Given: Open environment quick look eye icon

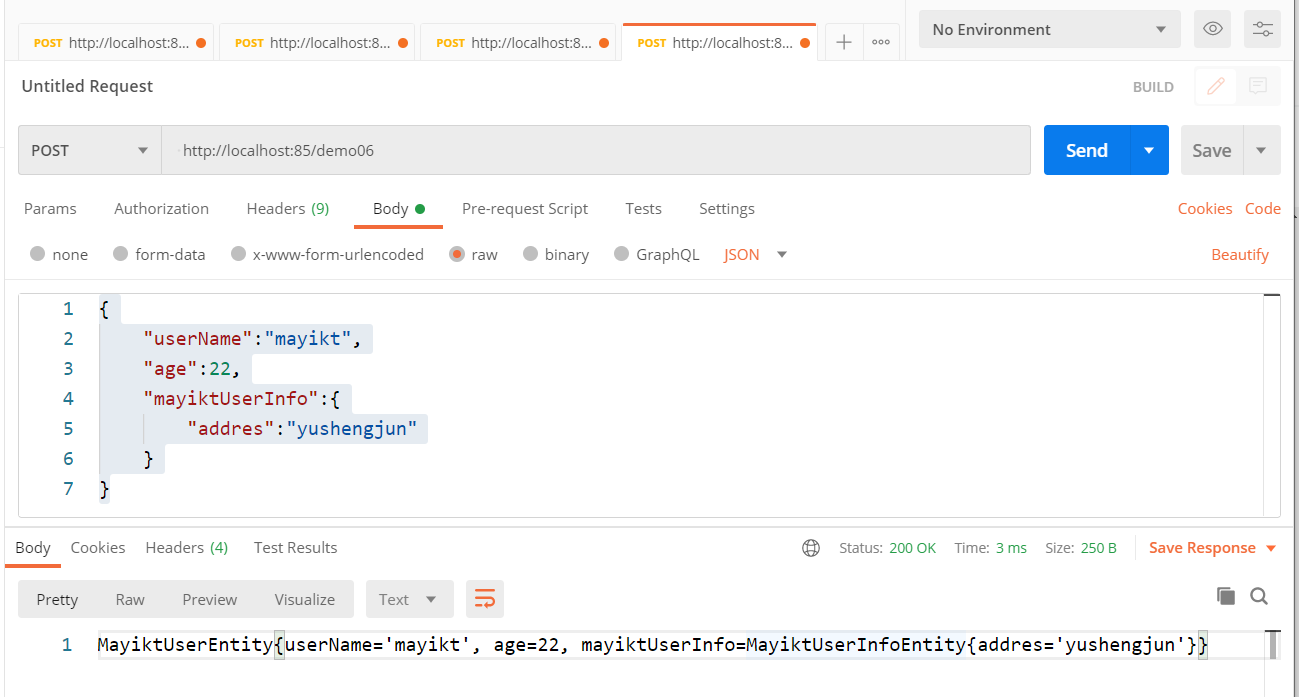Looking at the screenshot, I should 1213,29.
